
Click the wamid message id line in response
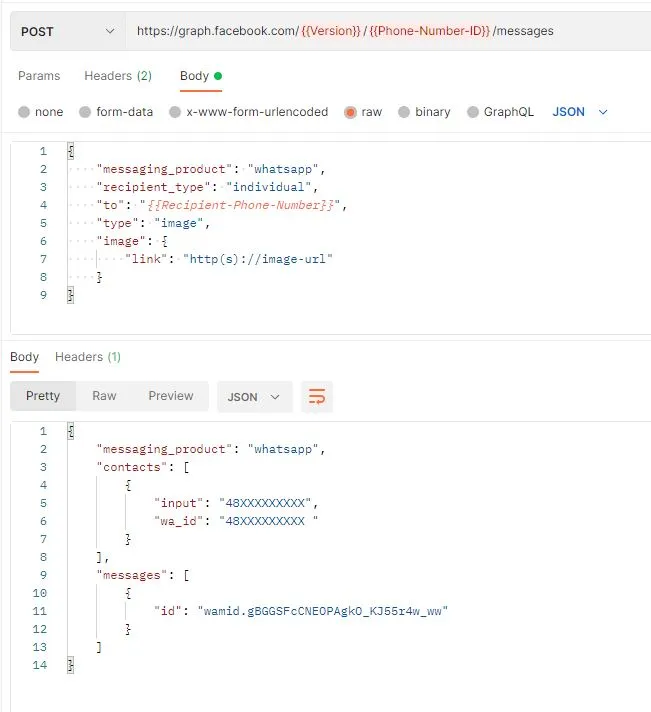point(300,611)
